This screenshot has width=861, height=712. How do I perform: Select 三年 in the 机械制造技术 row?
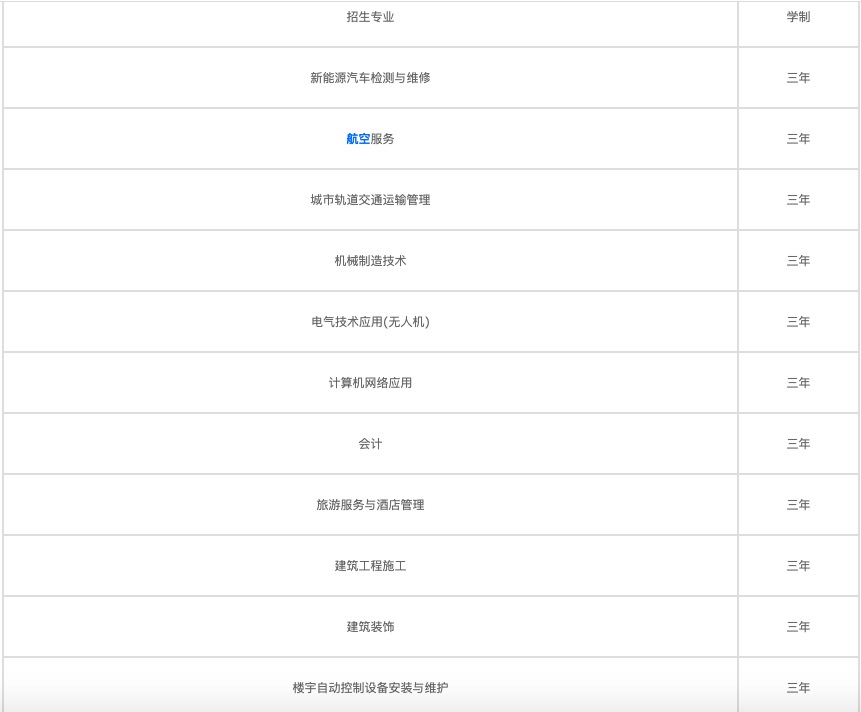(798, 261)
